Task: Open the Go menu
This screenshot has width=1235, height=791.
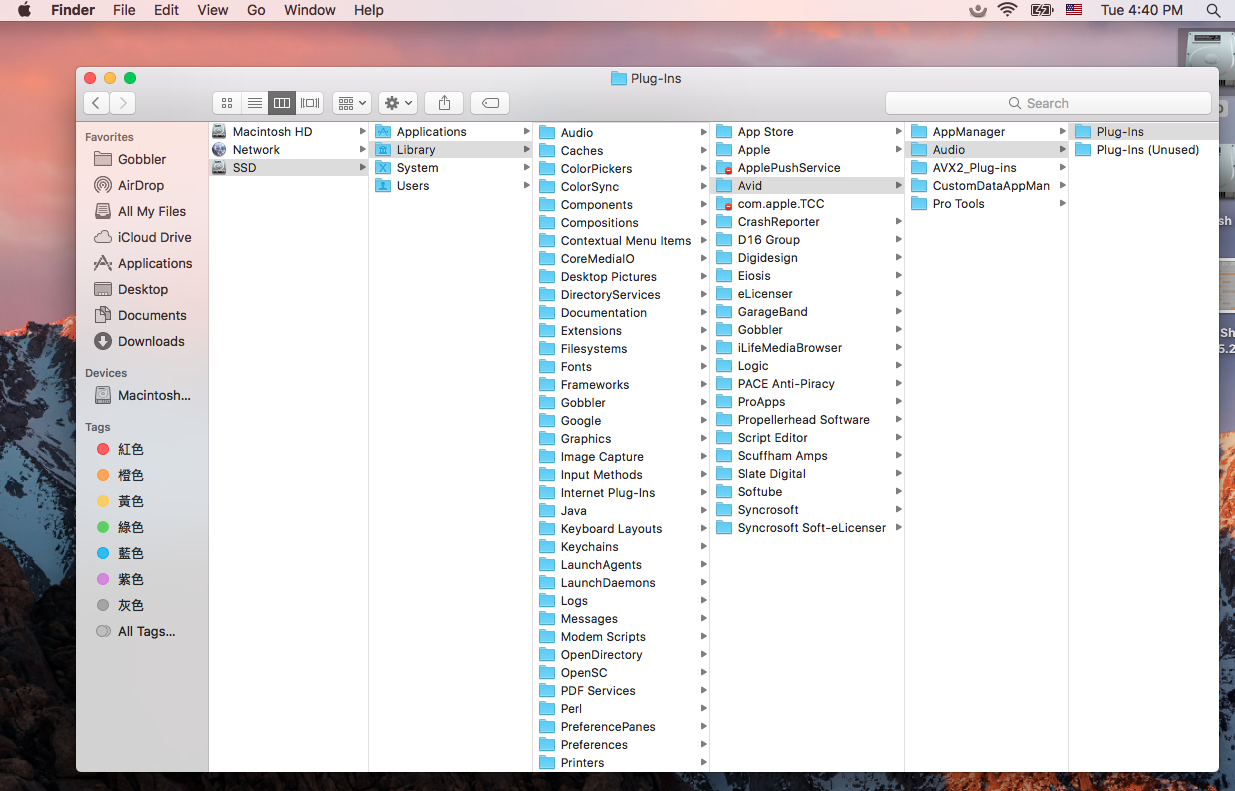Action: [x=256, y=10]
